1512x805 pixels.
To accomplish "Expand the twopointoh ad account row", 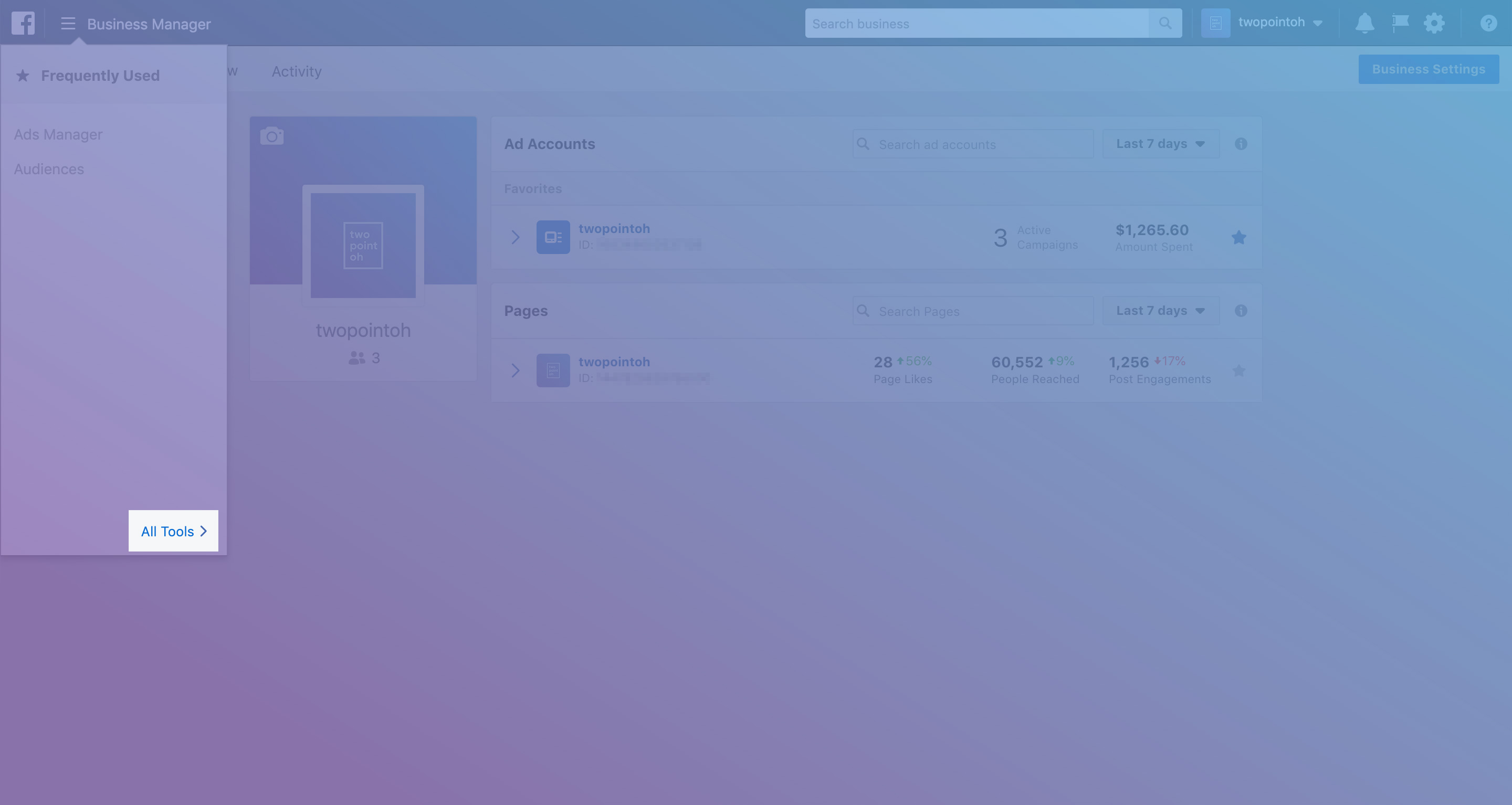I will click(516, 238).
